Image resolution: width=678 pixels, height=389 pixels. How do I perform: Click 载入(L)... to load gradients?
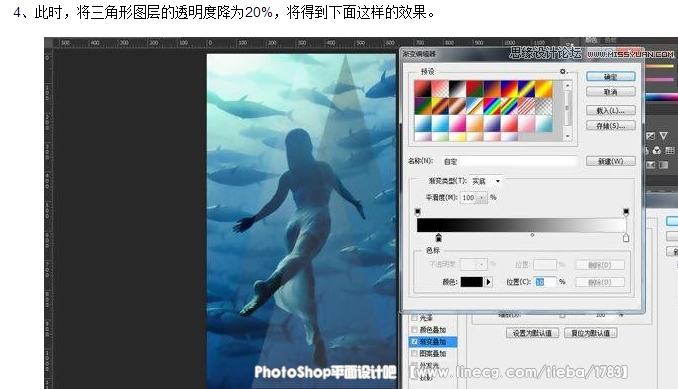click(x=611, y=111)
